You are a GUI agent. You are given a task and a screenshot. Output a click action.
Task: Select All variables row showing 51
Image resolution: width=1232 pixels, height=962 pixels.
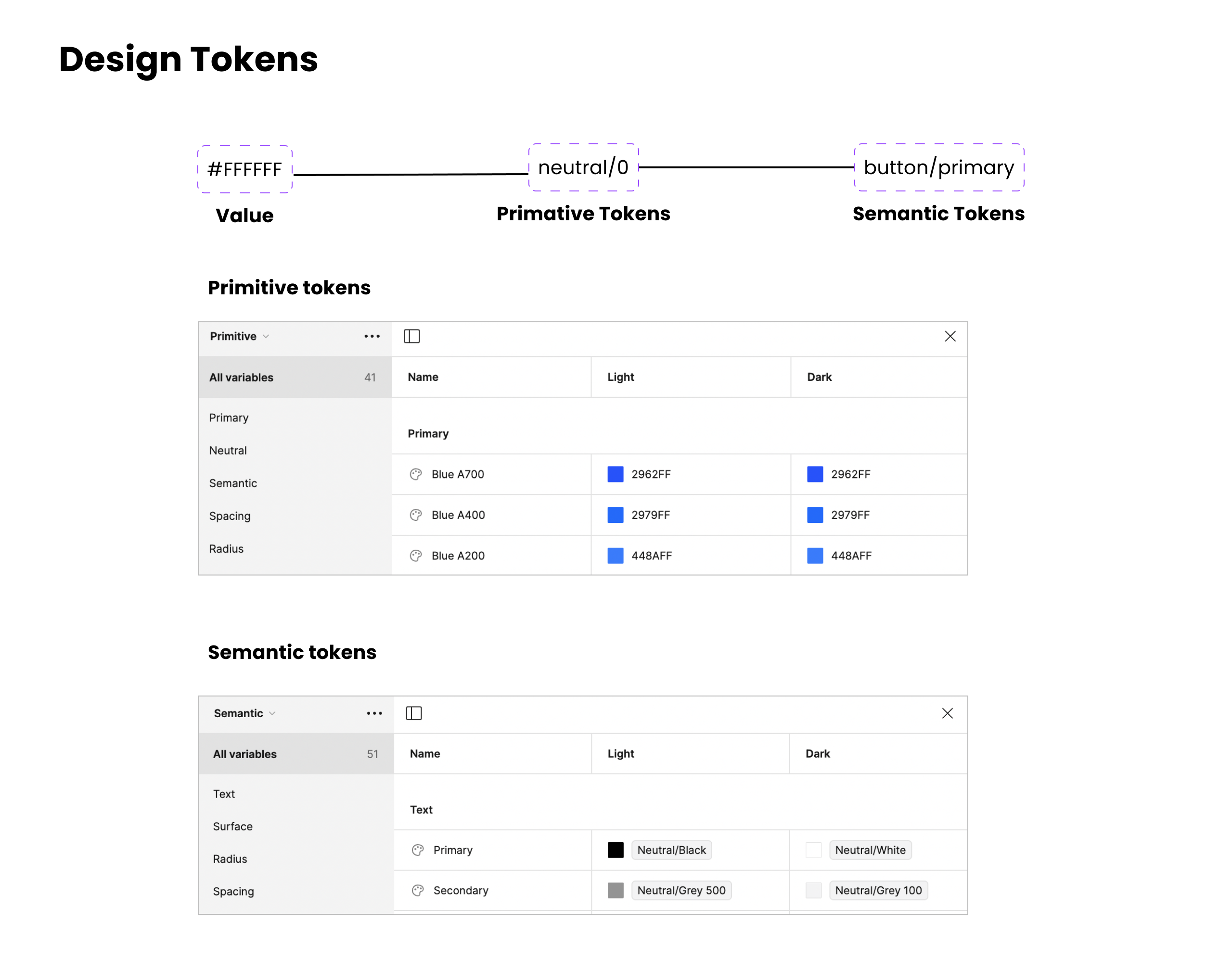(295, 754)
